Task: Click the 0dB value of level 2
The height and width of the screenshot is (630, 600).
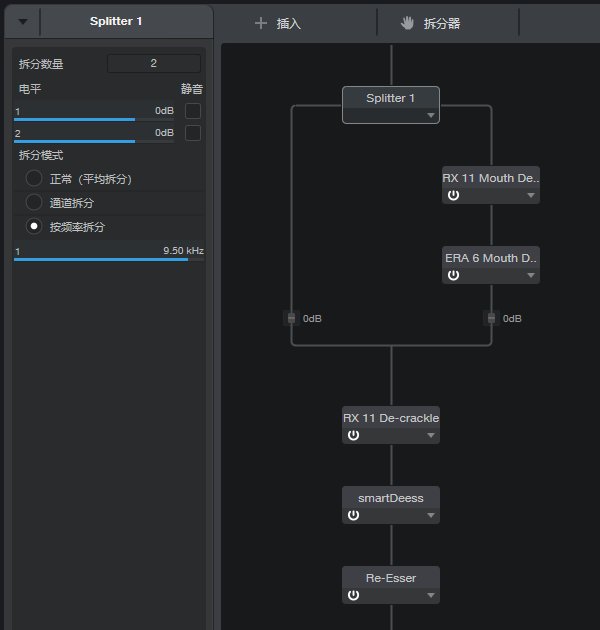Action: tap(164, 133)
